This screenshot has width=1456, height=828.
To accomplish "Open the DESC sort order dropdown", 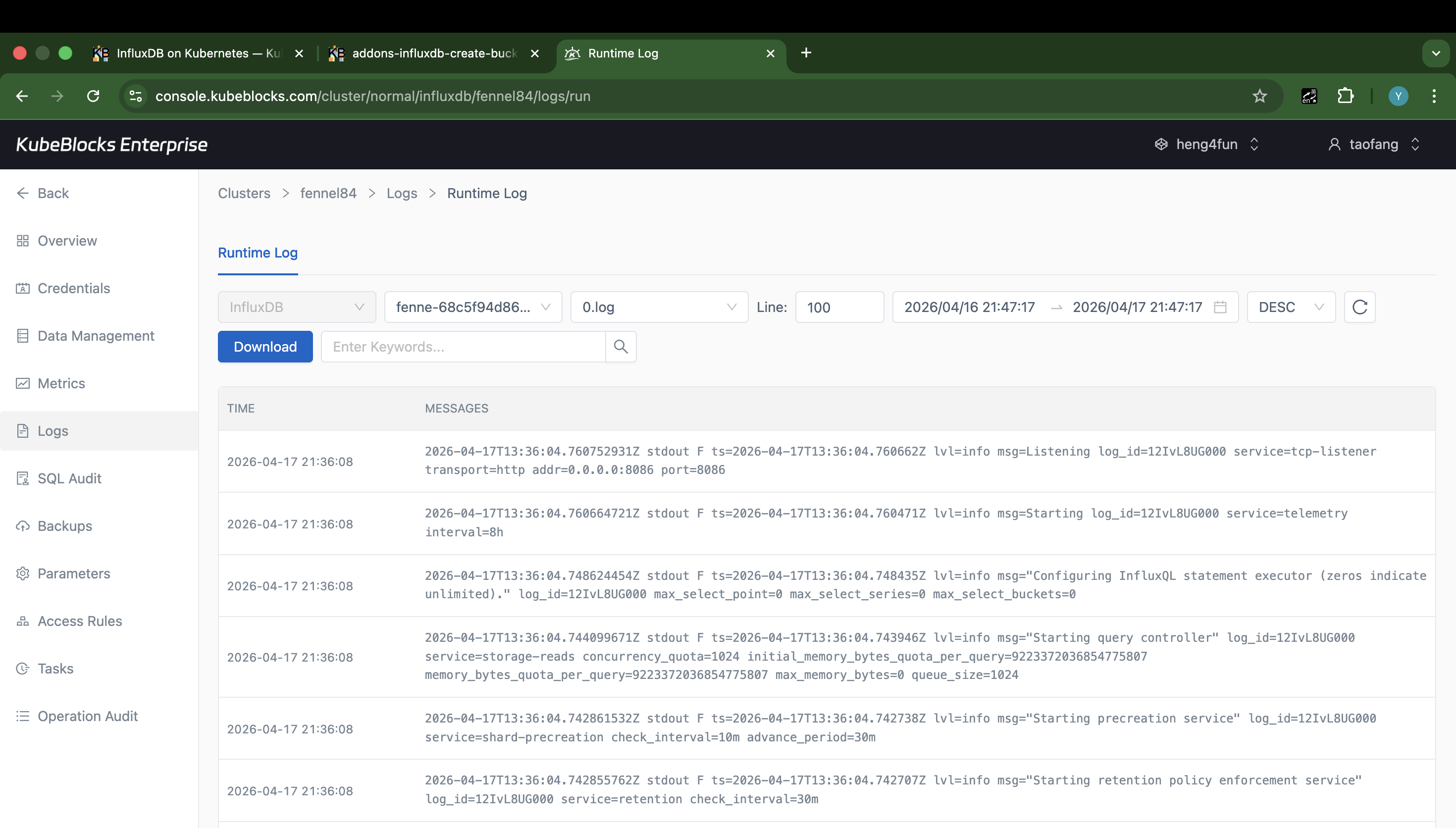I will pos(1291,307).
